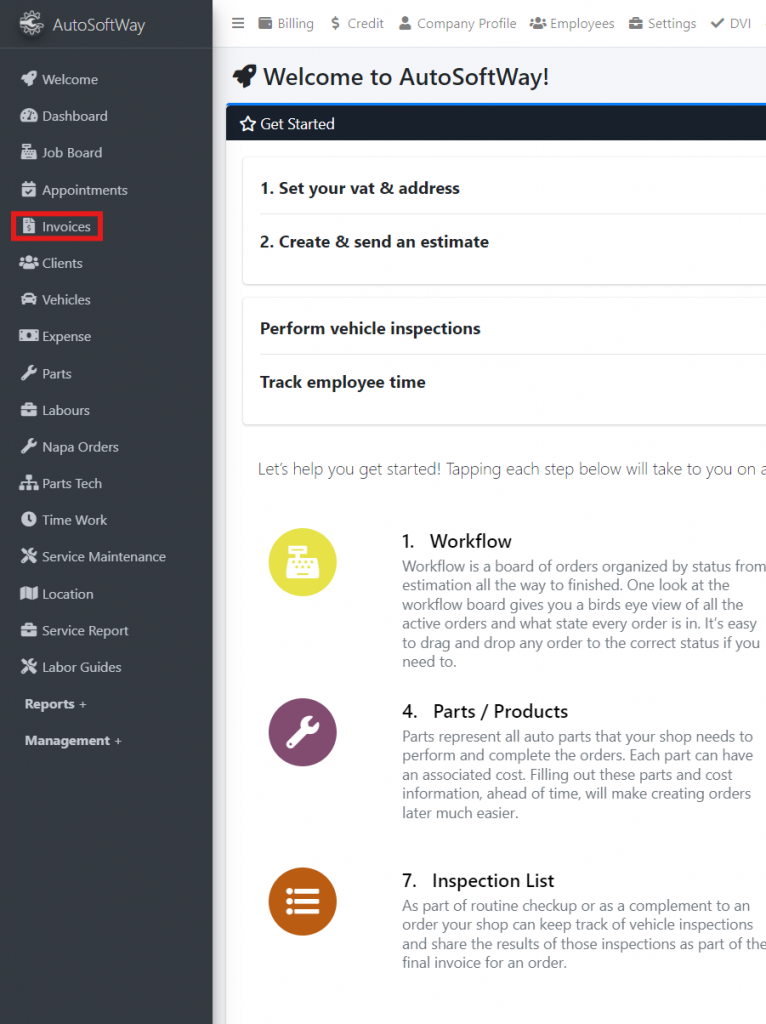
Task: Open Billing in the top bar
Action: coord(286,23)
